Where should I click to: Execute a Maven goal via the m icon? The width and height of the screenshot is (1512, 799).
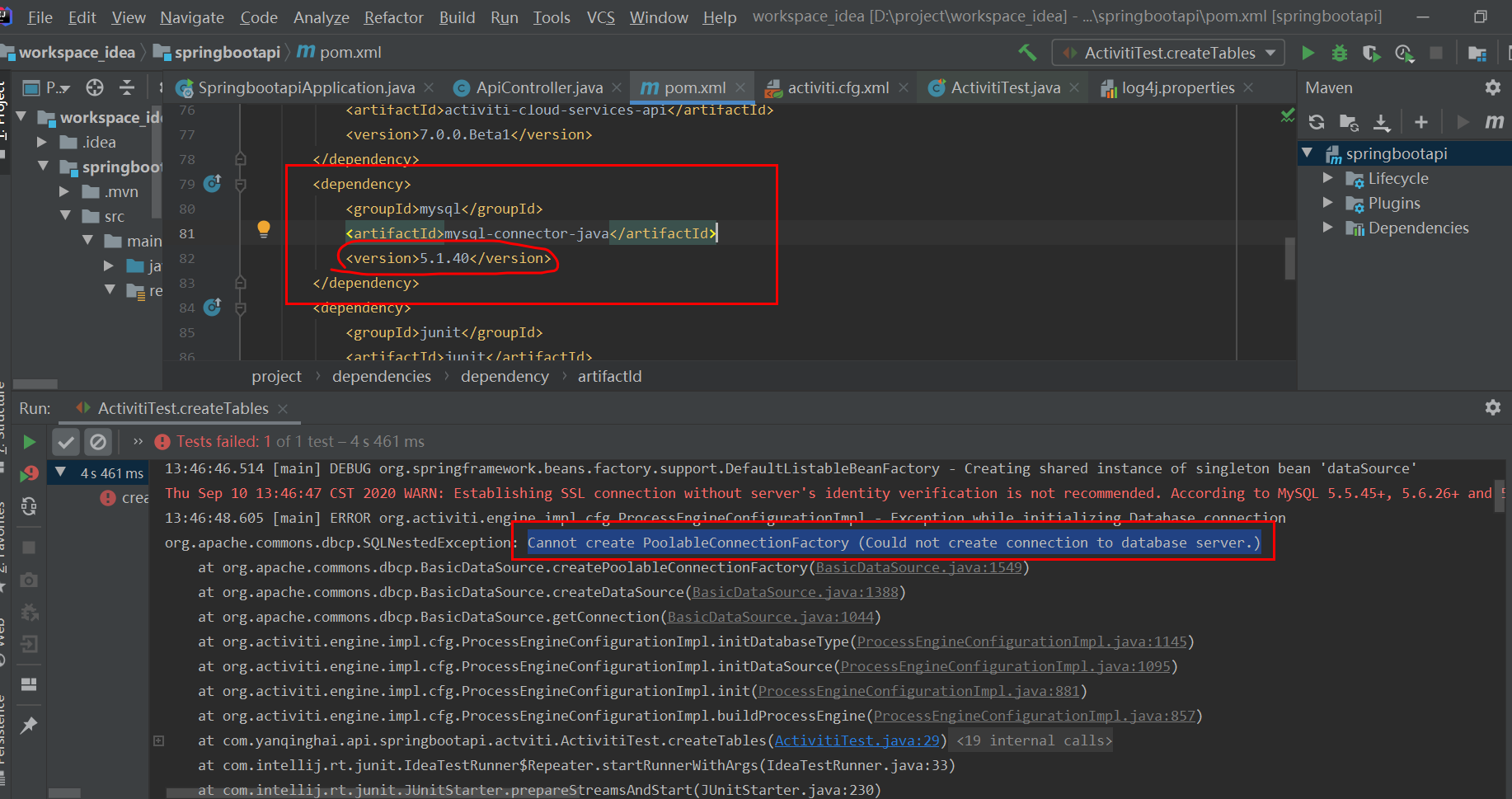(1496, 121)
